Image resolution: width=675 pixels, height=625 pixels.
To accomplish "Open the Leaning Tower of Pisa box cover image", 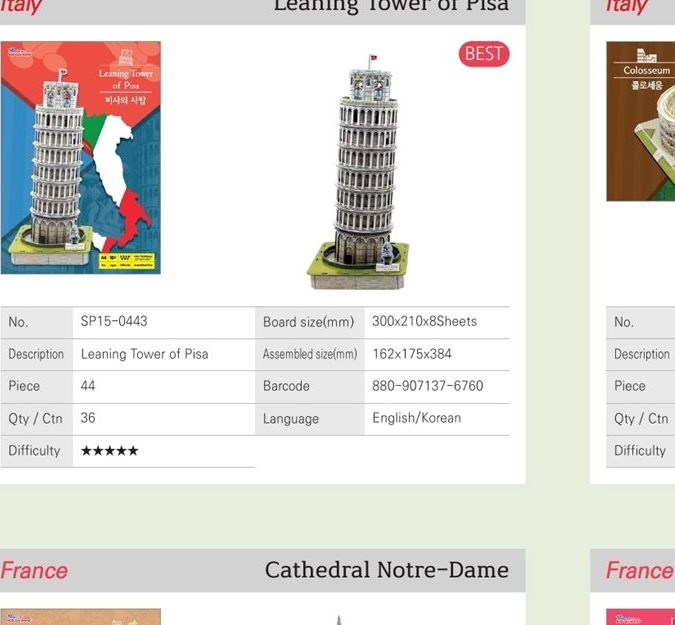I will 81,158.
